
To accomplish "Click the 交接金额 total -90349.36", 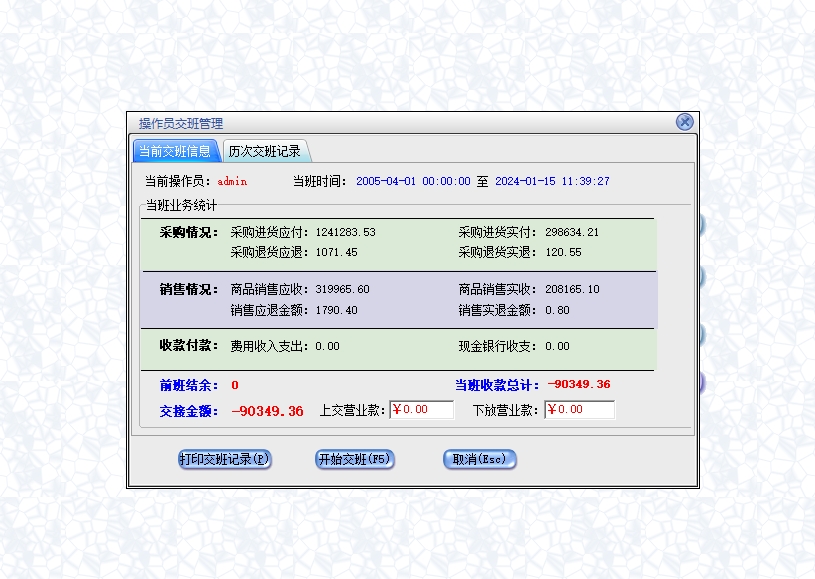I will pyautogui.click(x=267, y=411).
